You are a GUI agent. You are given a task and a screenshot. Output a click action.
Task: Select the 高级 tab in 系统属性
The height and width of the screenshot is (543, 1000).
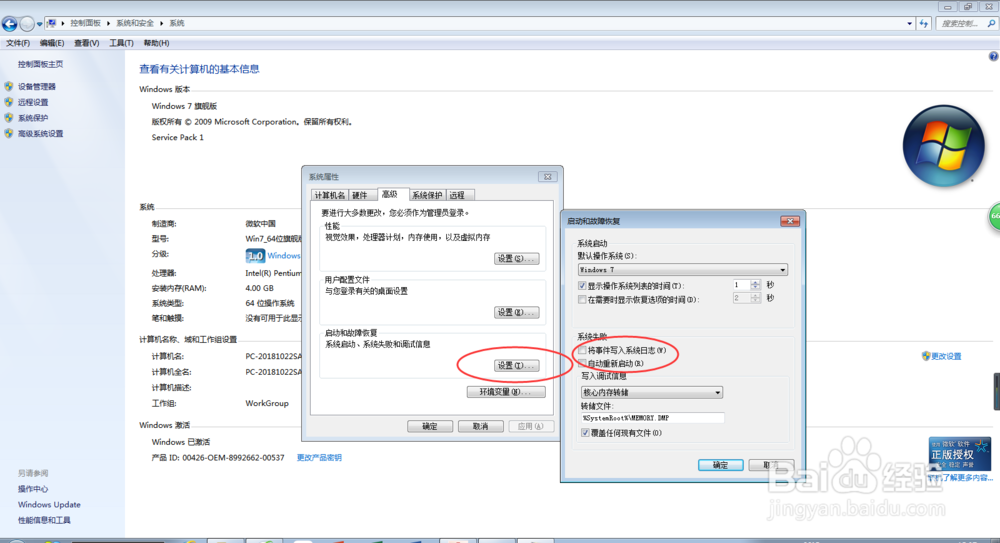click(x=390, y=194)
